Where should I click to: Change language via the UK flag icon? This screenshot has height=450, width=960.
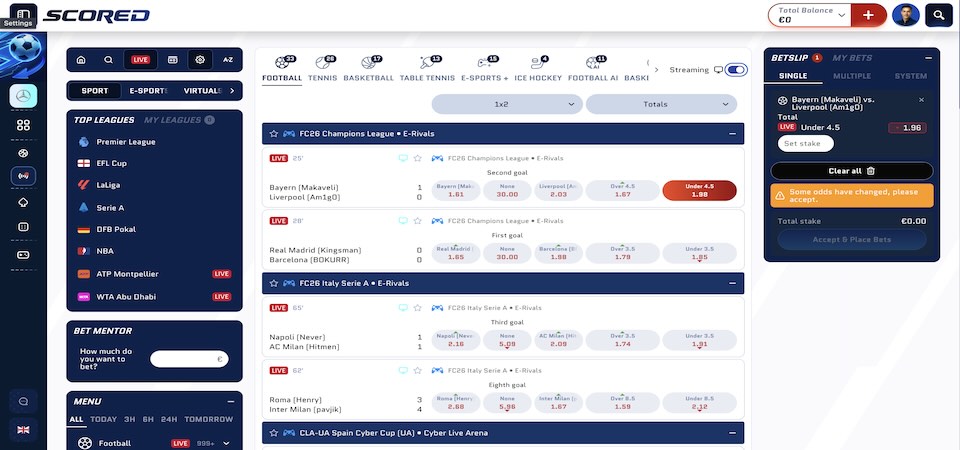coord(23,430)
